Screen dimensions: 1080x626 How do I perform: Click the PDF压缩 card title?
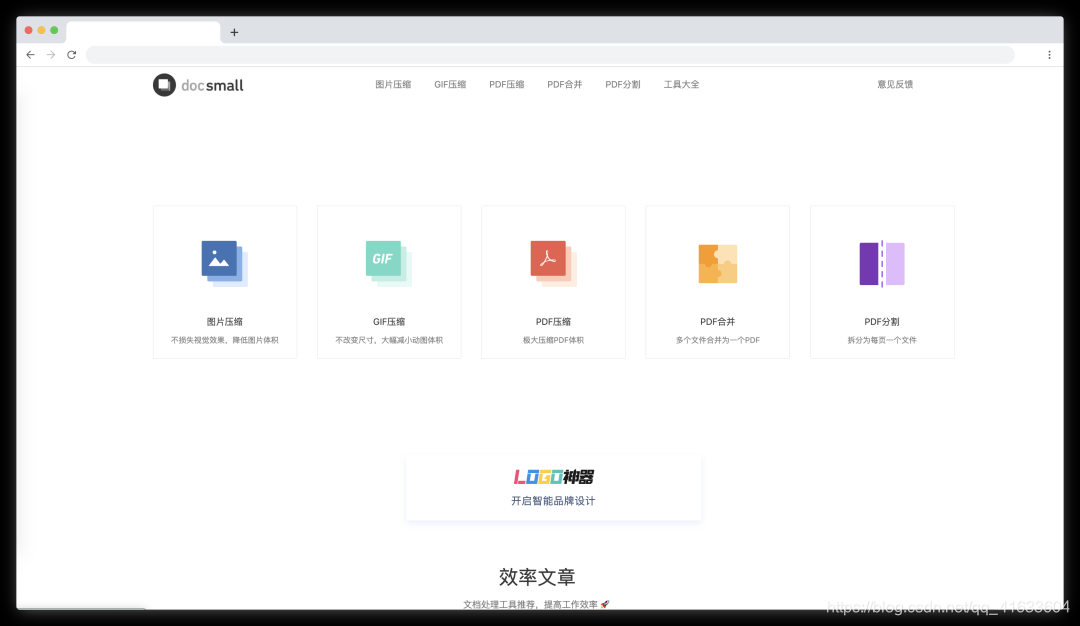[x=553, y=322]
